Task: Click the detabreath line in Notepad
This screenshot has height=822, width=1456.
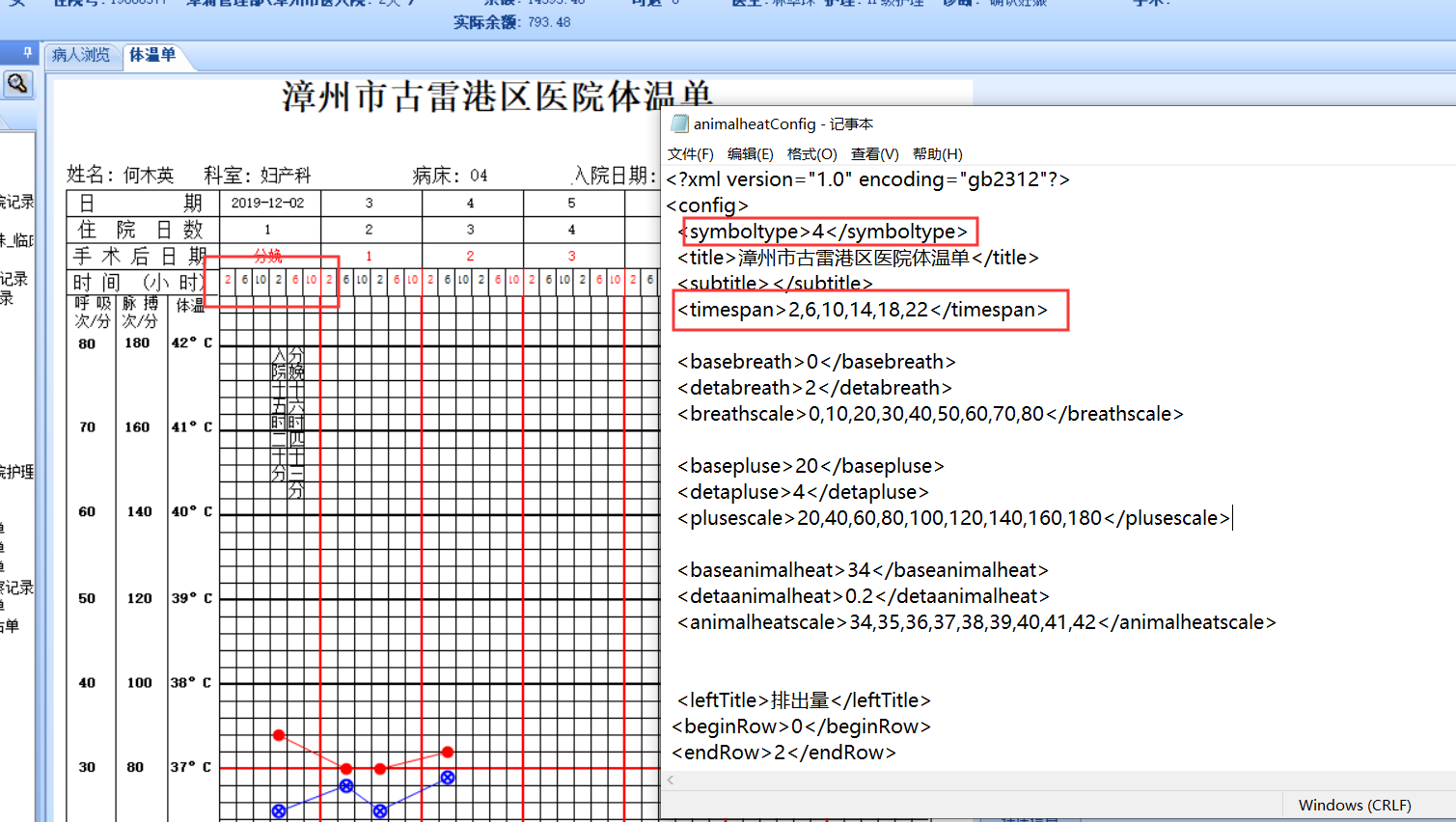Action: pyautogui.click(x=814, y=388)
